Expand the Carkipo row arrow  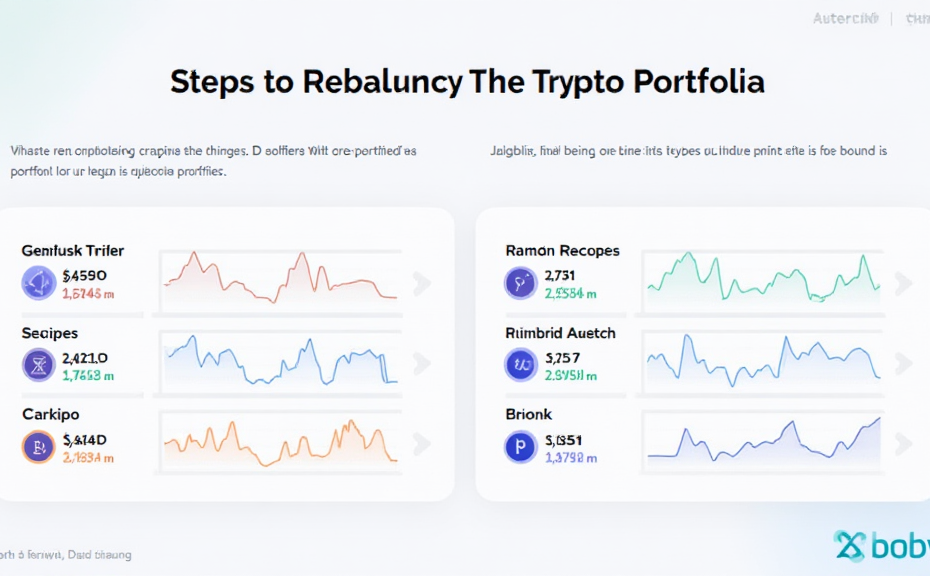422,444
